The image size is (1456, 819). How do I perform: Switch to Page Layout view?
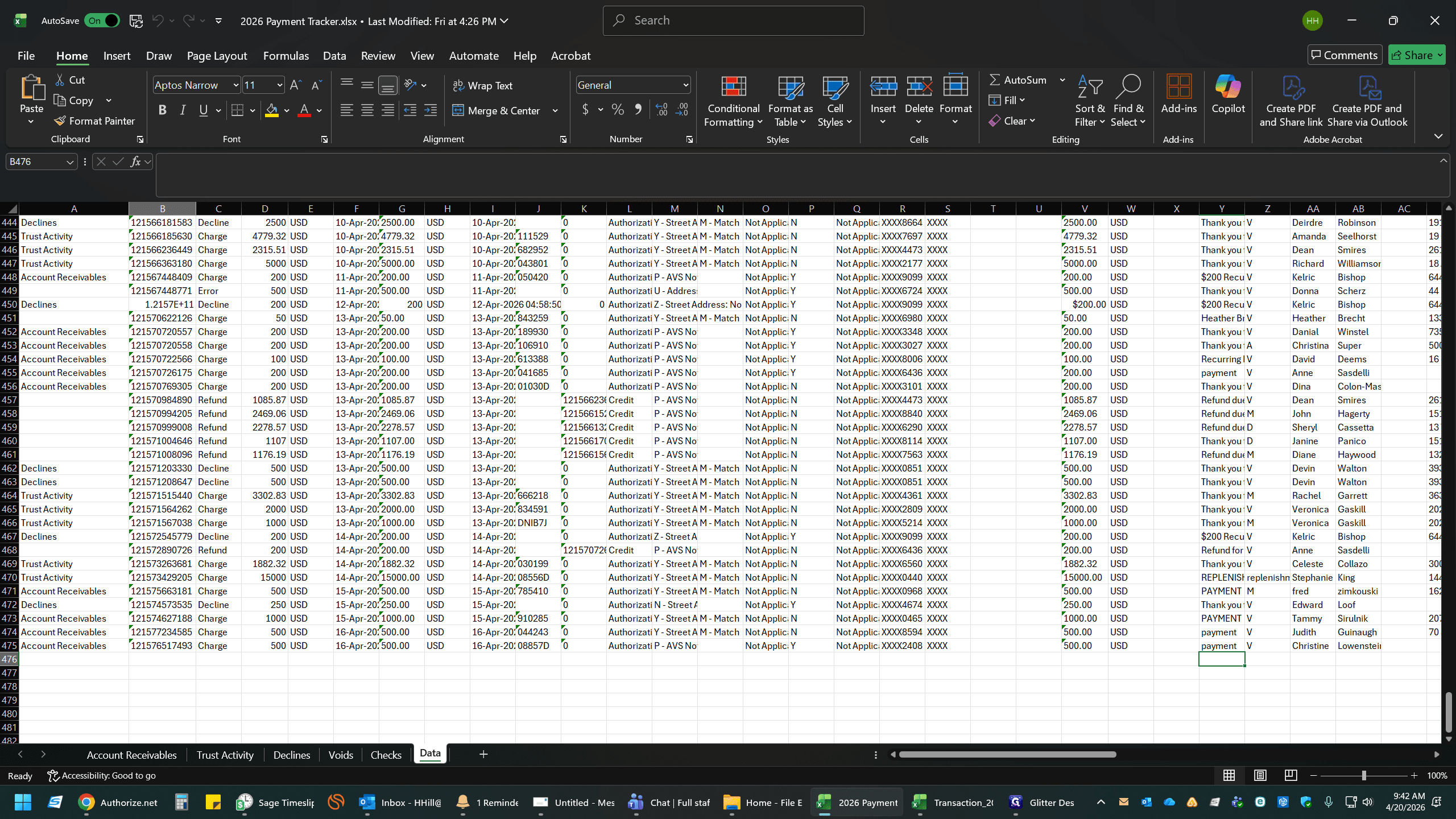[x=1260, y=776]
